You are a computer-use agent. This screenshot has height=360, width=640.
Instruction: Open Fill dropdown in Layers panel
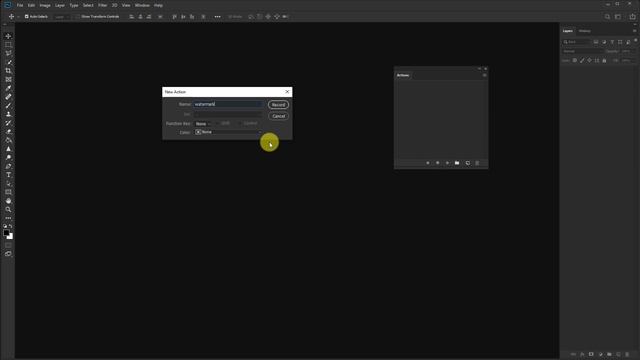point(628,60)
